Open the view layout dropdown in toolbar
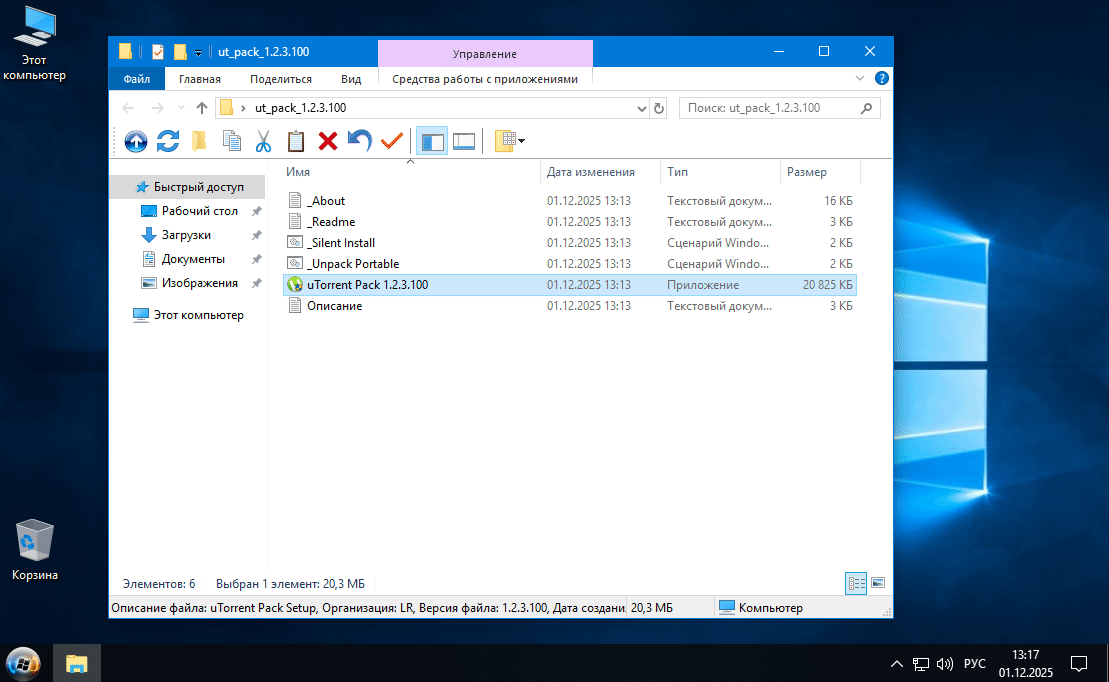The image size is (1109, 682). point(510,142)
